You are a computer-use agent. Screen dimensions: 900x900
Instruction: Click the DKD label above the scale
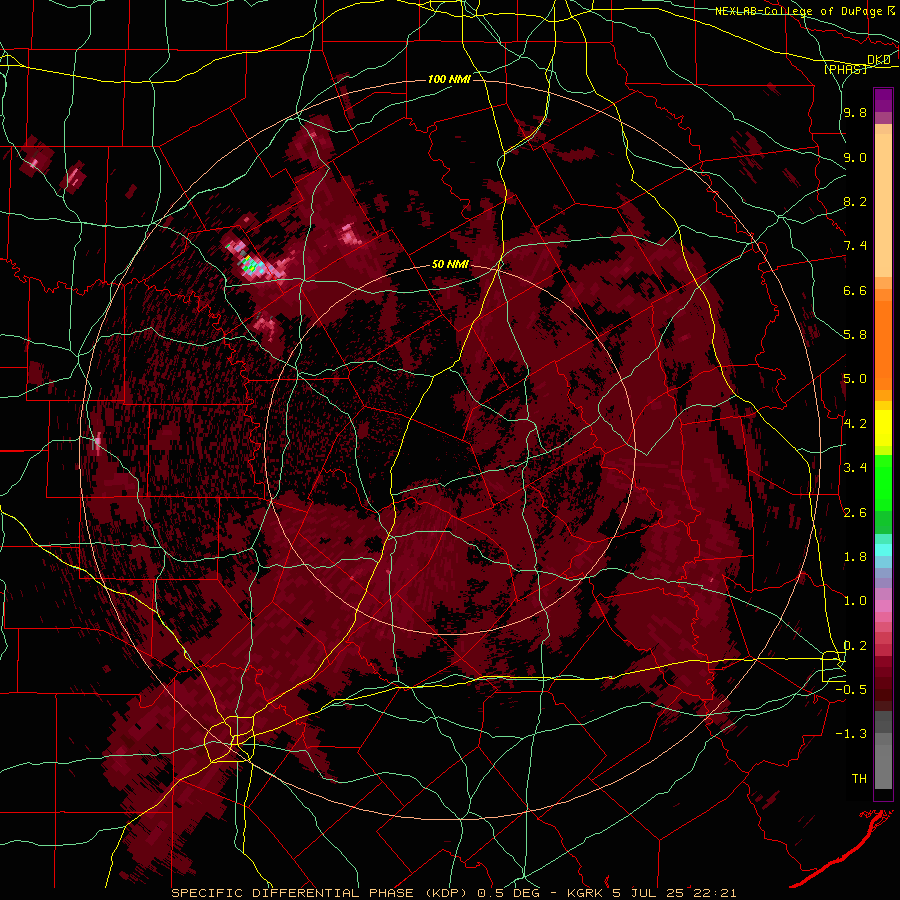point(879,60)
